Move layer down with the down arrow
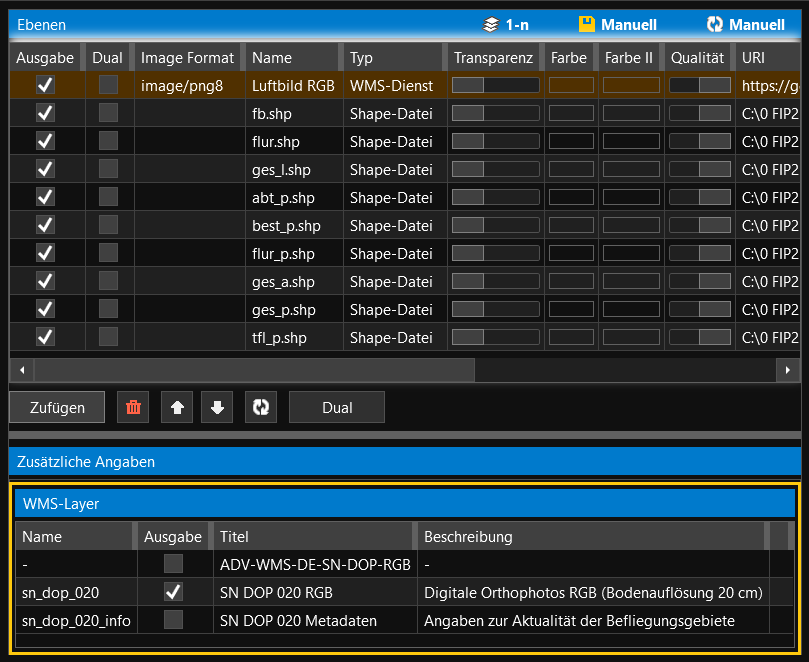 point(218,407)
